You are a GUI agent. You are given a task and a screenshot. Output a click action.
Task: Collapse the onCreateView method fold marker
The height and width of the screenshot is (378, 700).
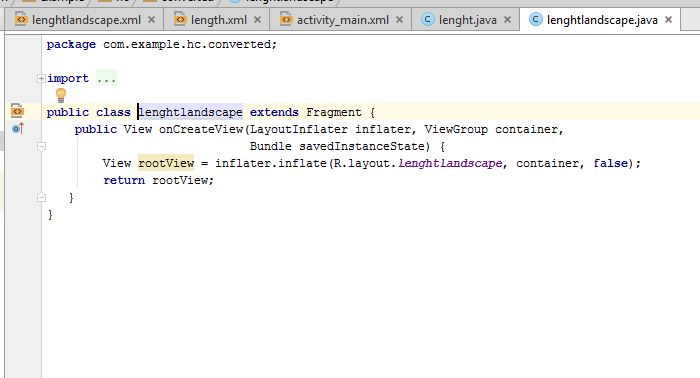pos(41,146)
